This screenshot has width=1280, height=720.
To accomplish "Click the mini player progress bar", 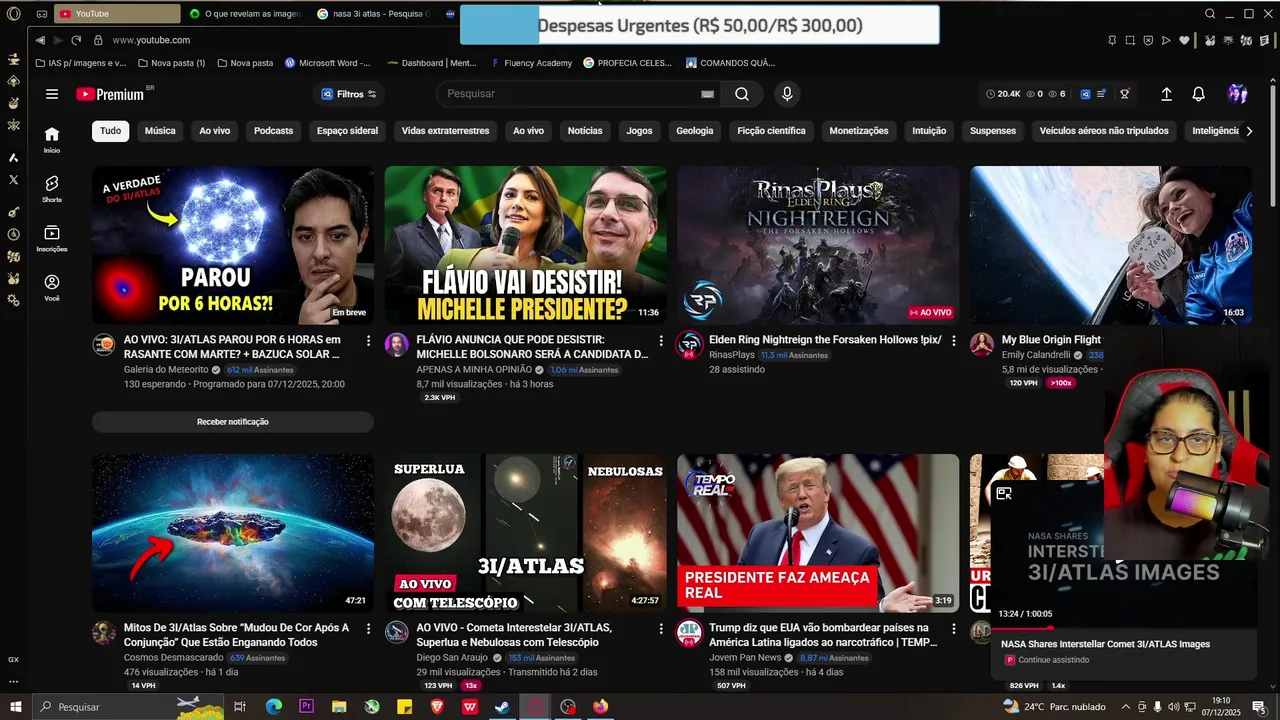I will pyautogui.click(x=1123, y=628).
